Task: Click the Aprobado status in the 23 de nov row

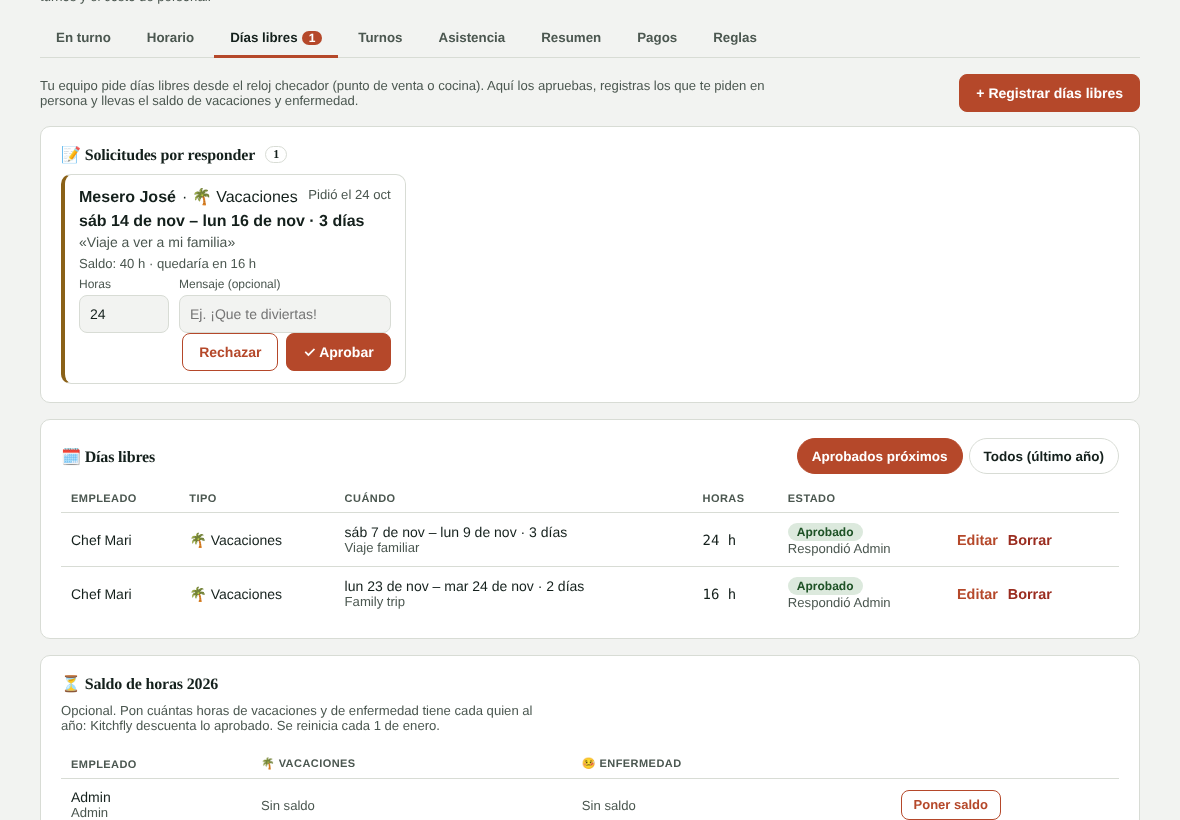Action: (825, 586)
